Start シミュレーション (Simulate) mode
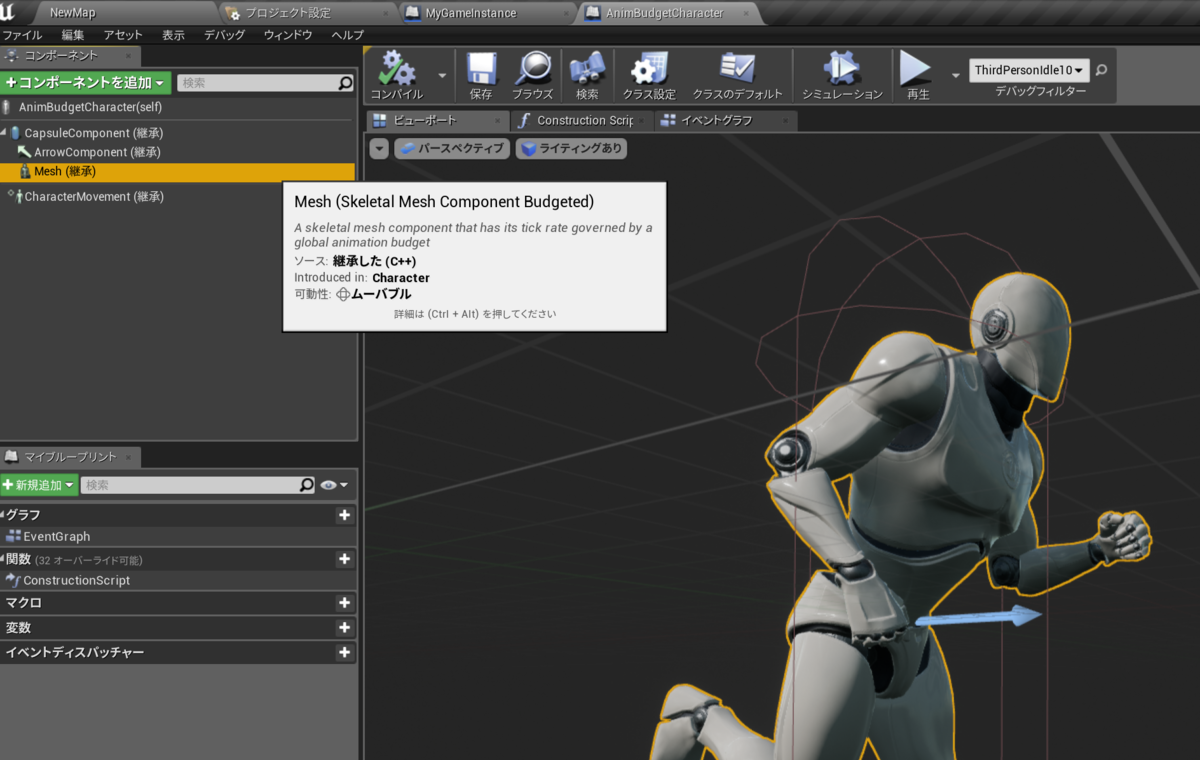Viewport: 1200px width, 760px height. (841, 73)
